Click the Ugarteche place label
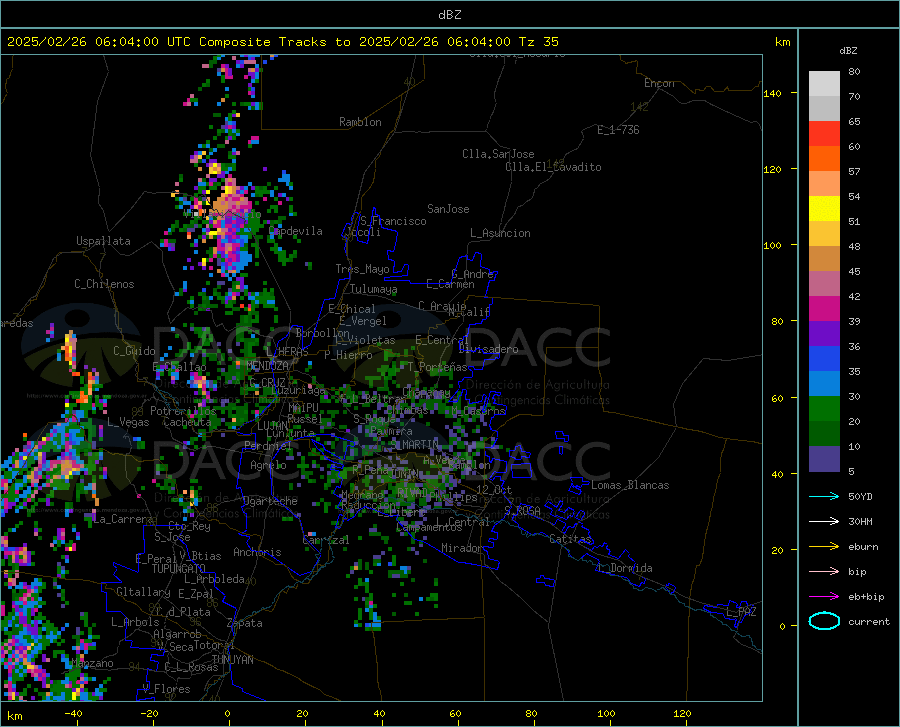This screenshot has height=727, width=900. pos(270,501)
